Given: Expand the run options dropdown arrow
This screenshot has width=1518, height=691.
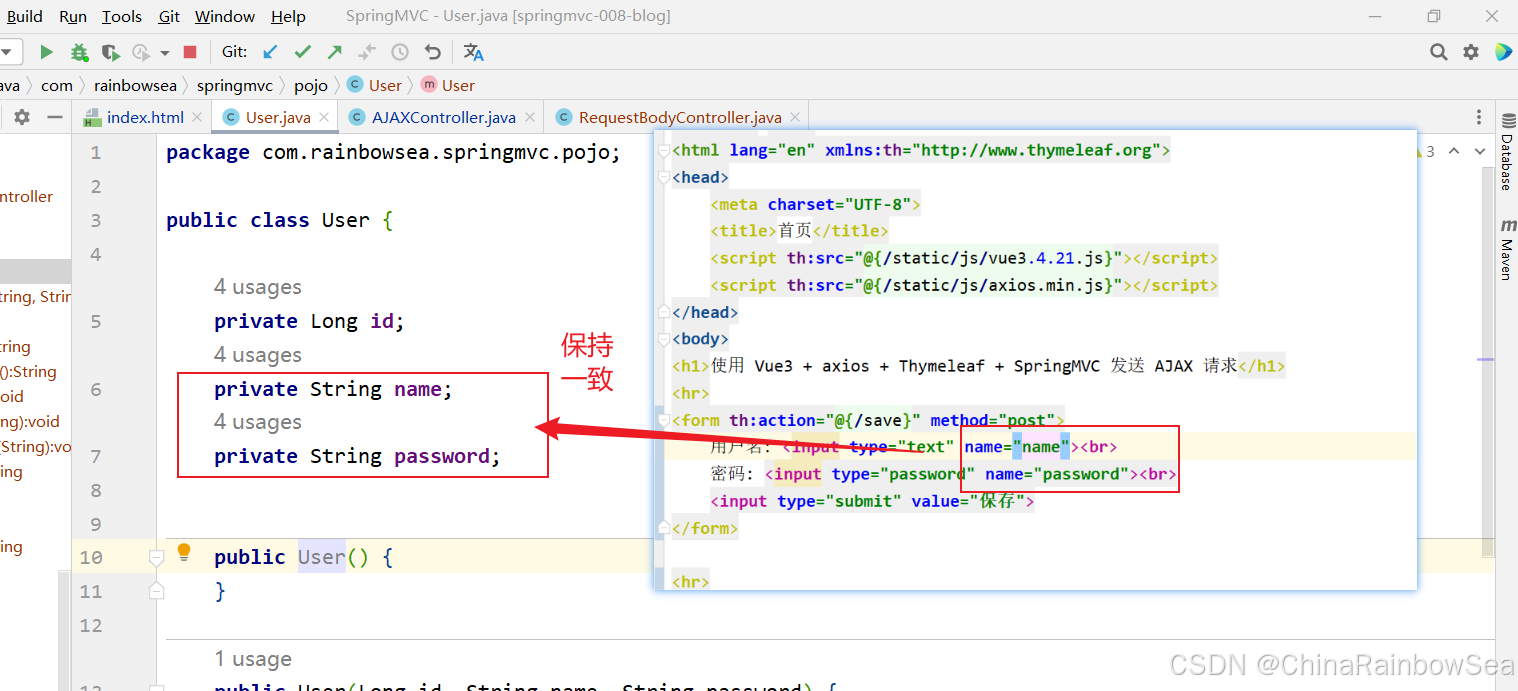Looking at the screenshot, I should tap(165, 52).
